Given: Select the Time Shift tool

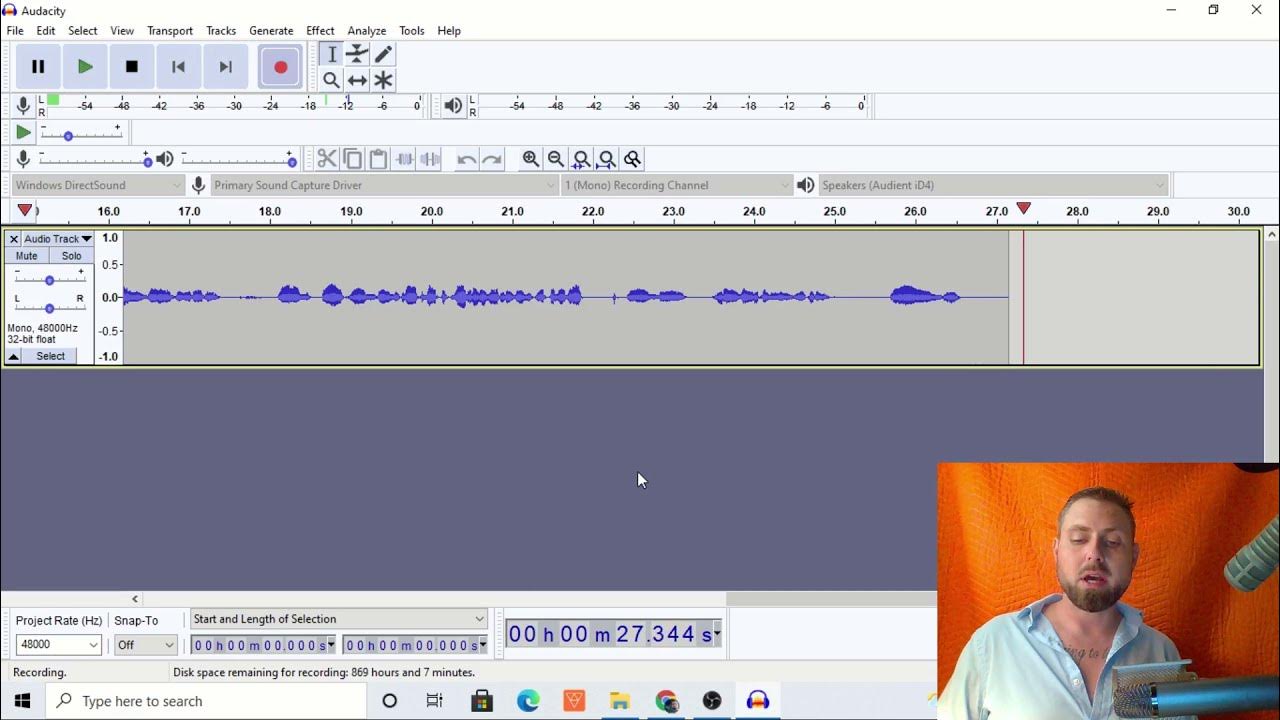Looking at the screenshot, I should click(357, 80).
